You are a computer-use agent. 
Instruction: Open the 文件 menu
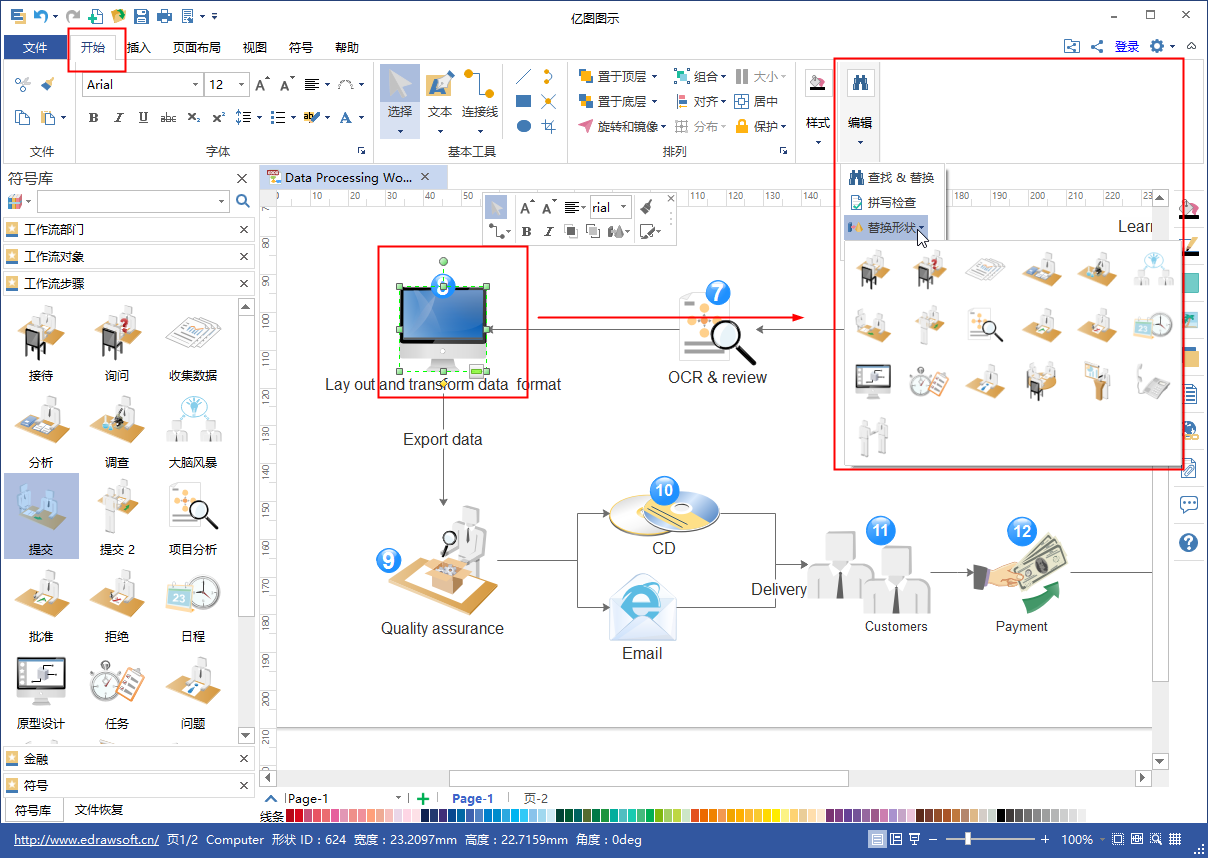35,47
